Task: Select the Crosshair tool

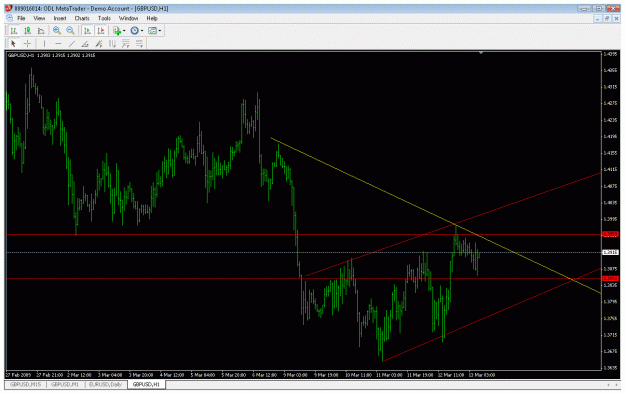Action: [27, 43]
